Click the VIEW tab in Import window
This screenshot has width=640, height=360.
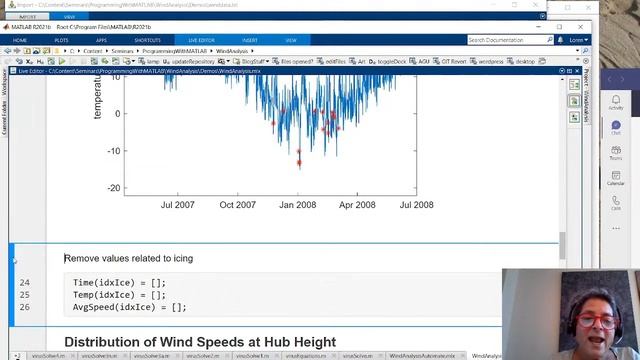coord(69,17)
